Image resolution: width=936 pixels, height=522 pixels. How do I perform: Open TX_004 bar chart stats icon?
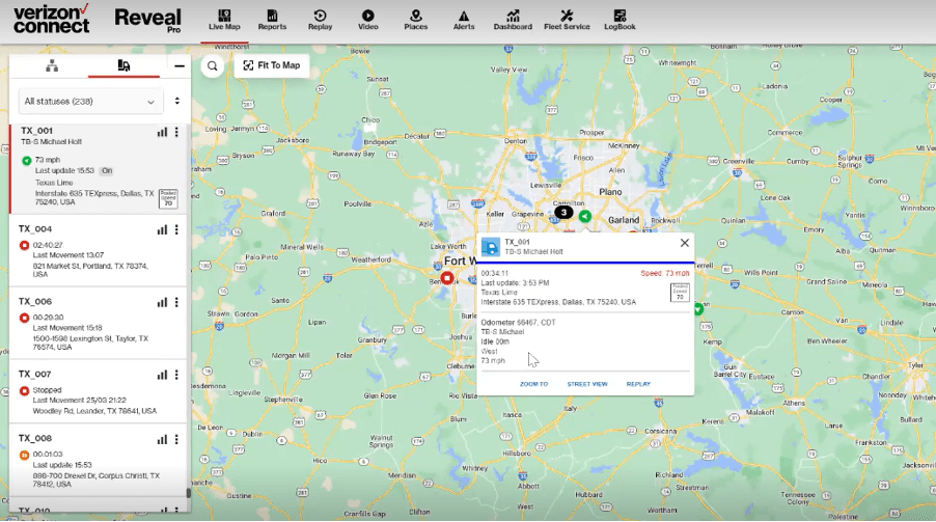pos(162,230)
